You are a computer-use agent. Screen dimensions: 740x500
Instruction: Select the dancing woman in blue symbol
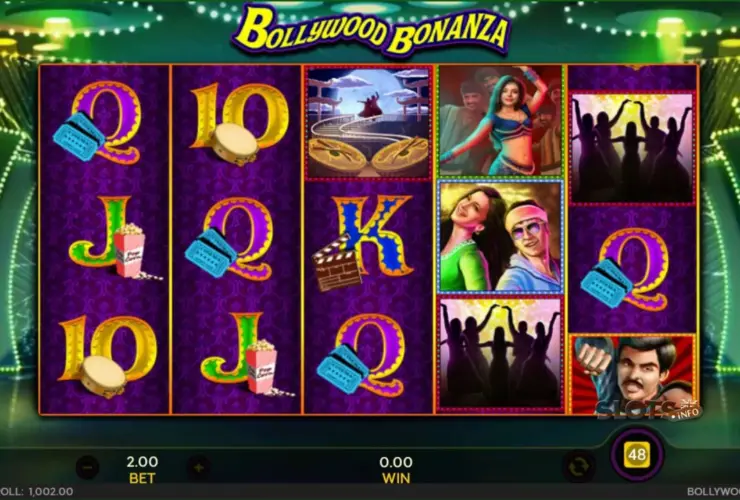point(500,120)
